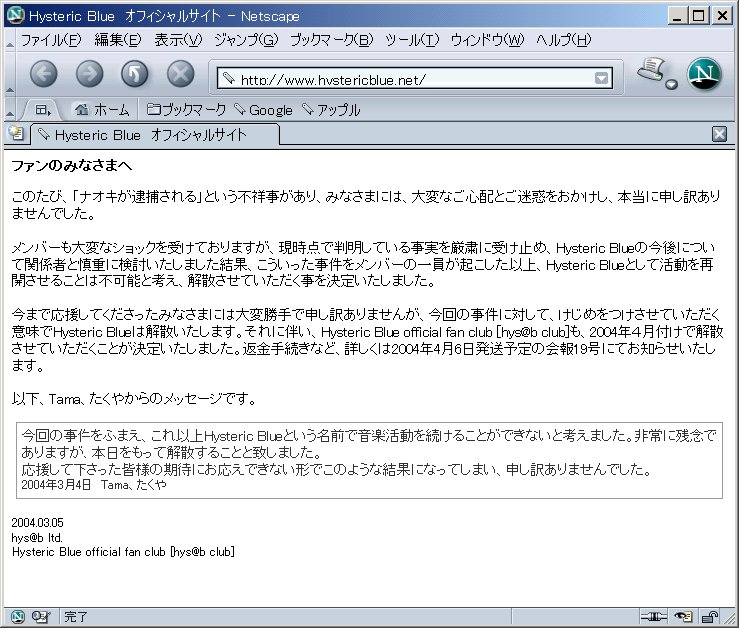
Task: Close the current tab with the X button
Action: [x=719, y=134]
